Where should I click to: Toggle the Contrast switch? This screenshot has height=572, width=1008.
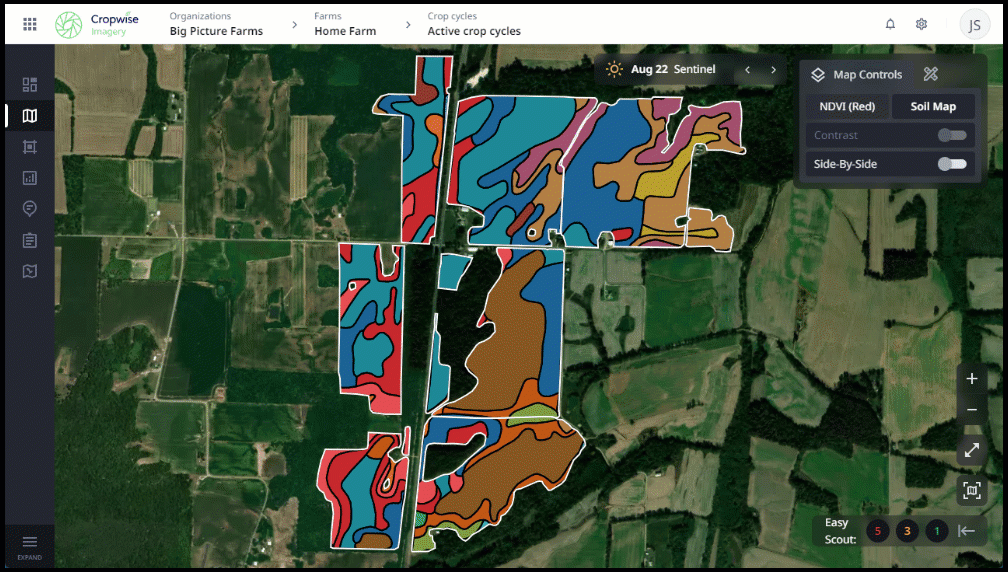click(951, 135)
